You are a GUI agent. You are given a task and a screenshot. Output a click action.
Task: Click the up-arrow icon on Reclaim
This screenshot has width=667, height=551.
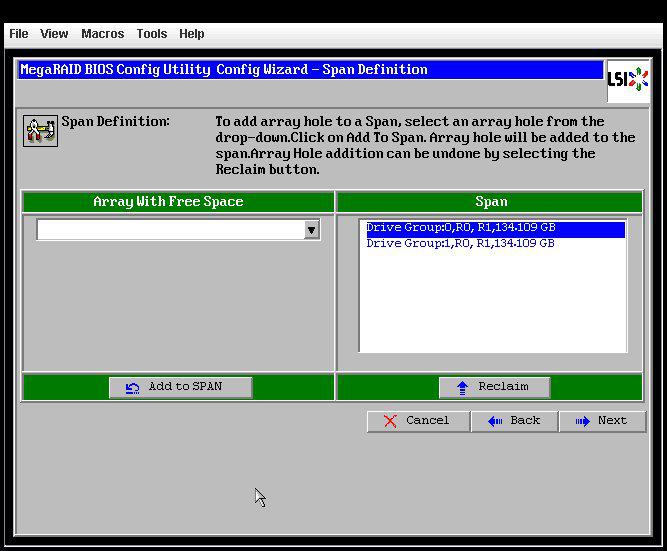click(462, 387)
